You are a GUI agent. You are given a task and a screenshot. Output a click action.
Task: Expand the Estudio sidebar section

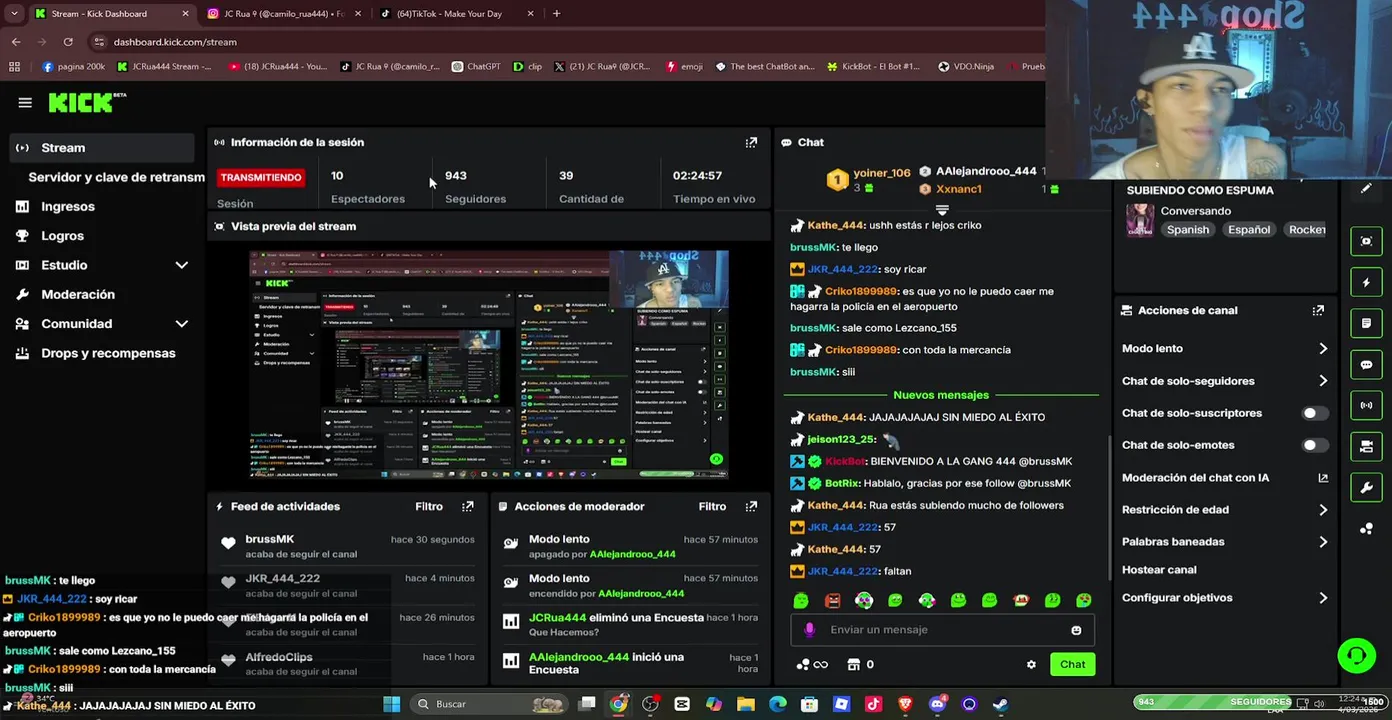click(181, 265)
